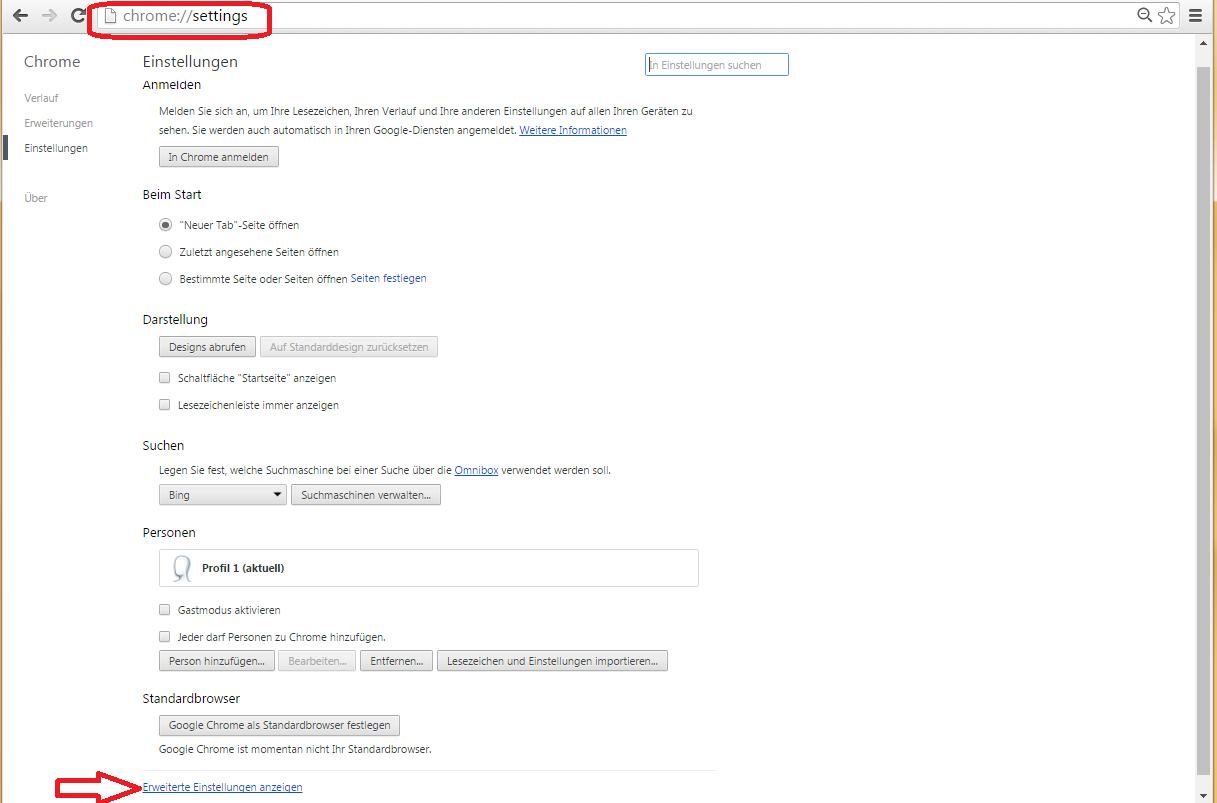This screenshot has width=1217, height=803.
Task: Enable Gastmodus aktivieren checkbox
Action: coord(165,610)
